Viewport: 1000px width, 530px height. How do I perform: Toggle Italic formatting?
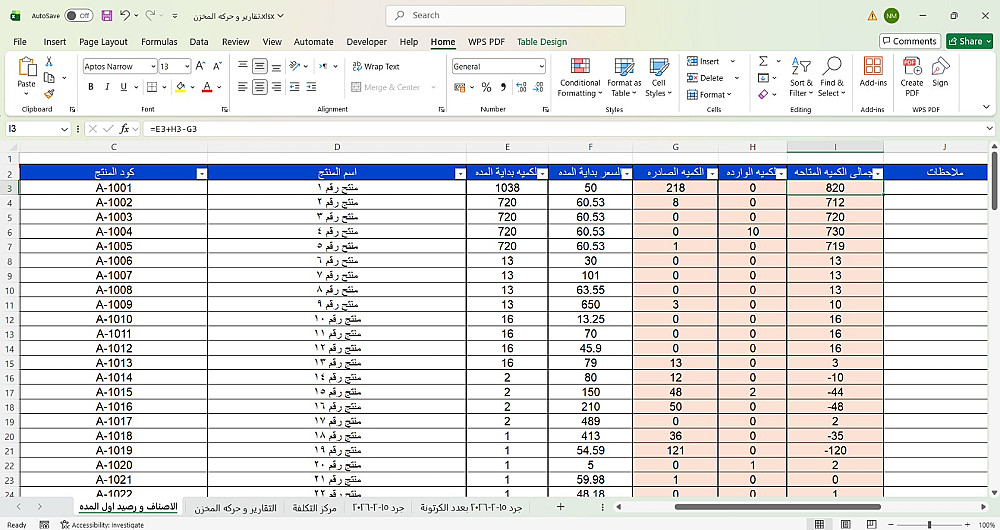coord(107,87)
